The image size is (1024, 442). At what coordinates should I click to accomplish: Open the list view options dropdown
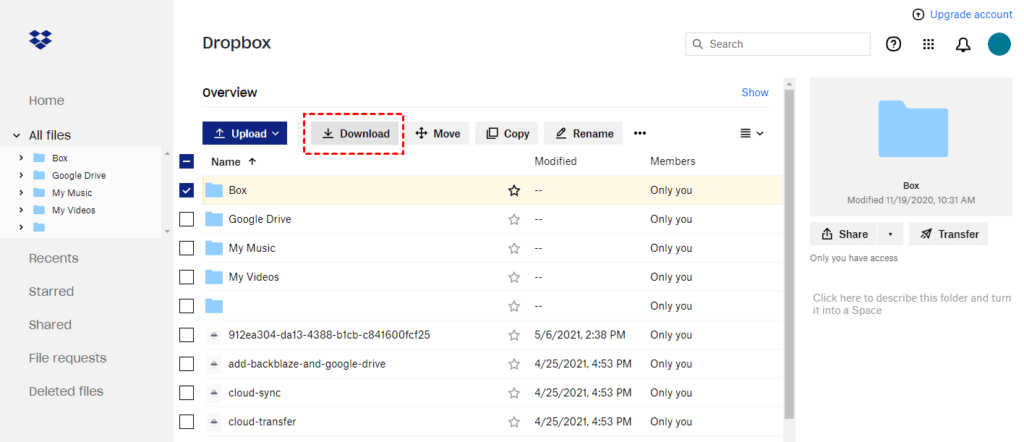tap(751, 133)
